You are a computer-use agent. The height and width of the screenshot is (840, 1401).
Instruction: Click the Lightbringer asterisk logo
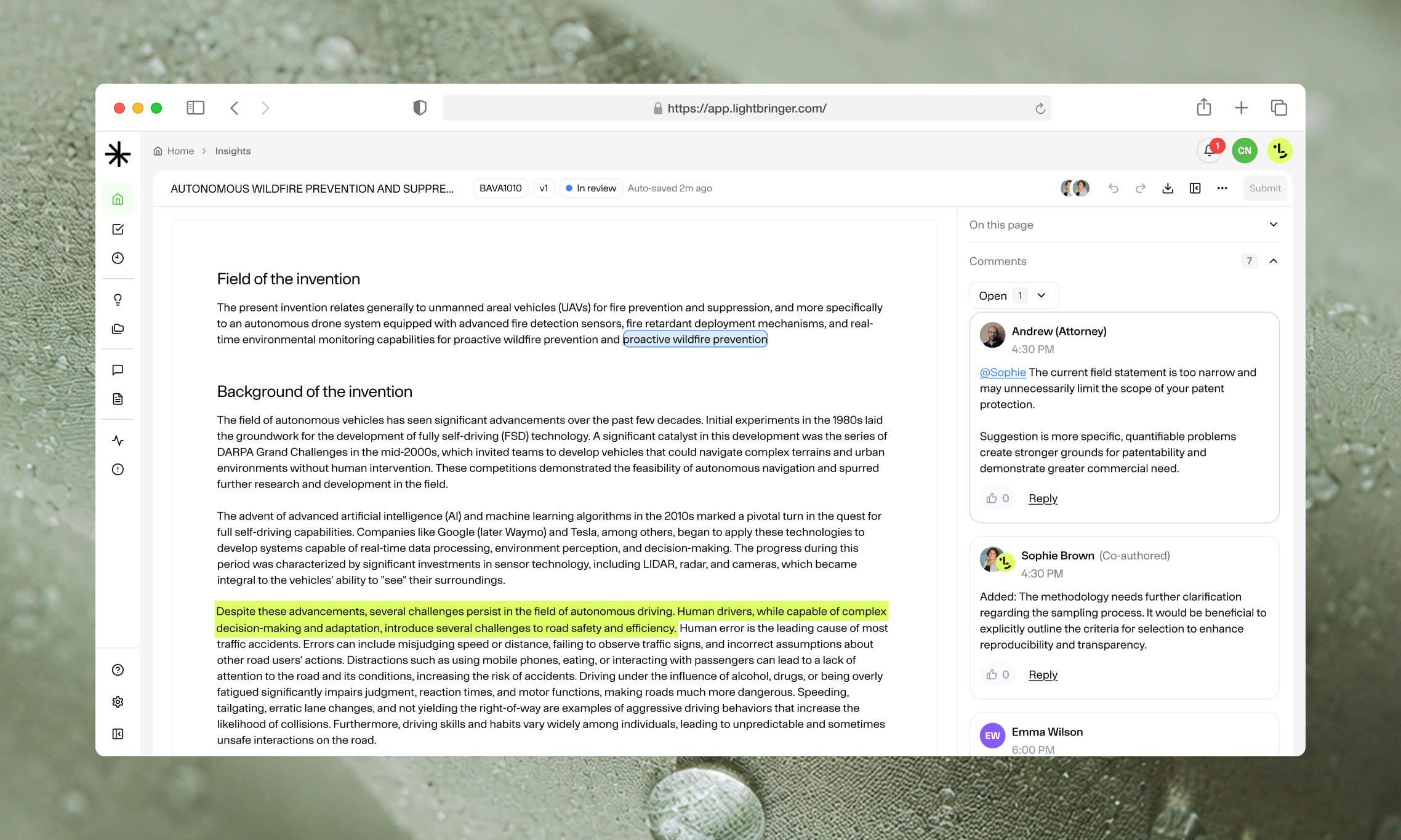pos(118,154)
